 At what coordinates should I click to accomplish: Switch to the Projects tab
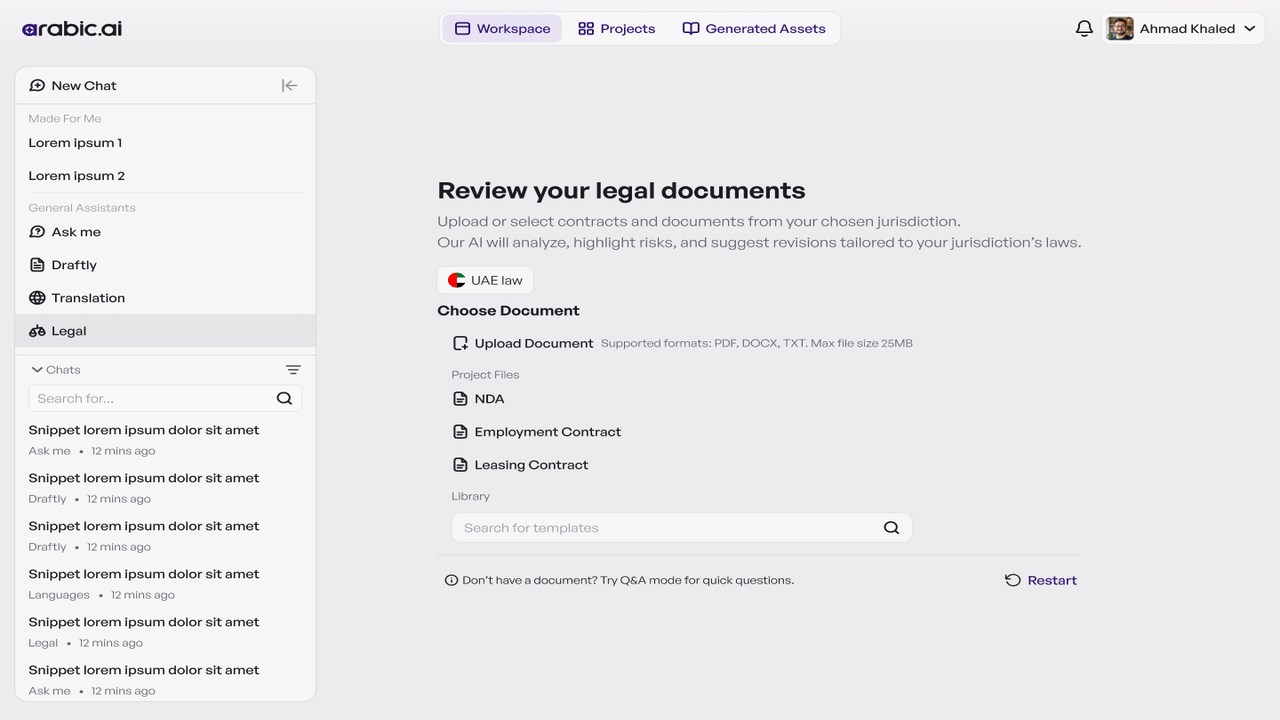click(x=617, y=29)
